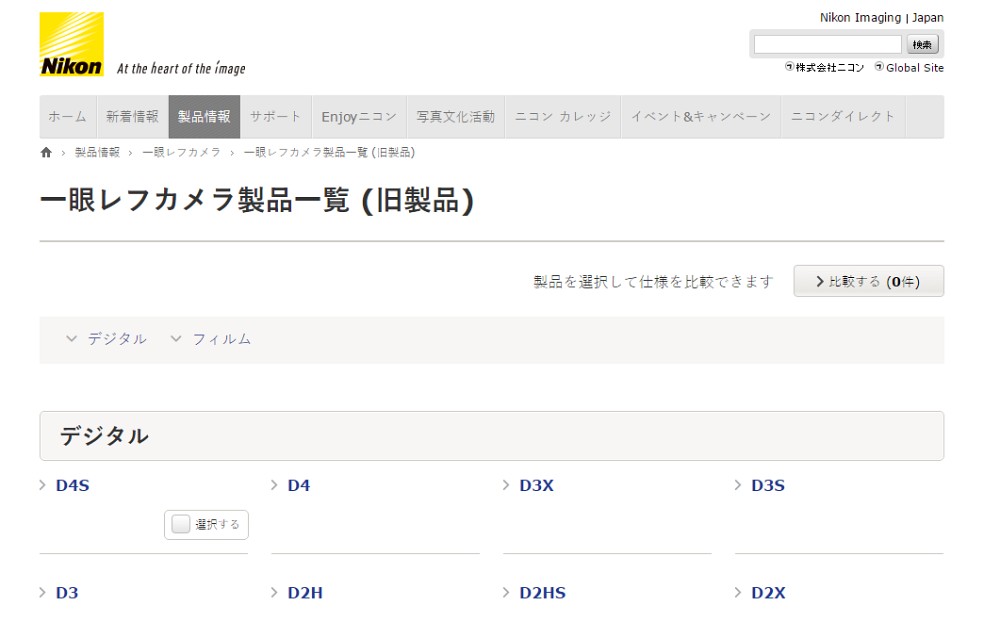Click the Nikon Imaging | Japan text

(881, 18)
